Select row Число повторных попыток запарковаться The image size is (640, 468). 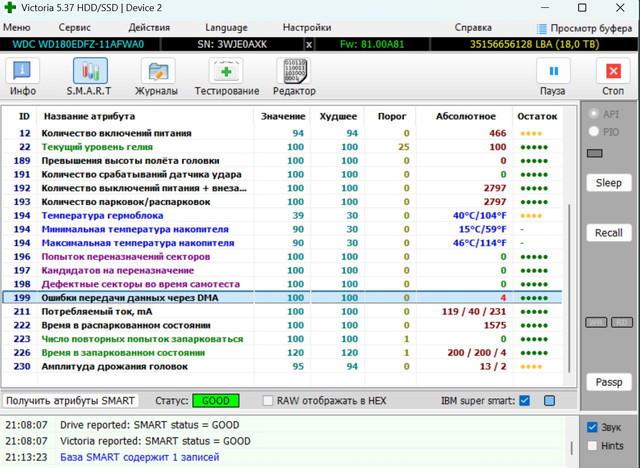coord(282,339)
